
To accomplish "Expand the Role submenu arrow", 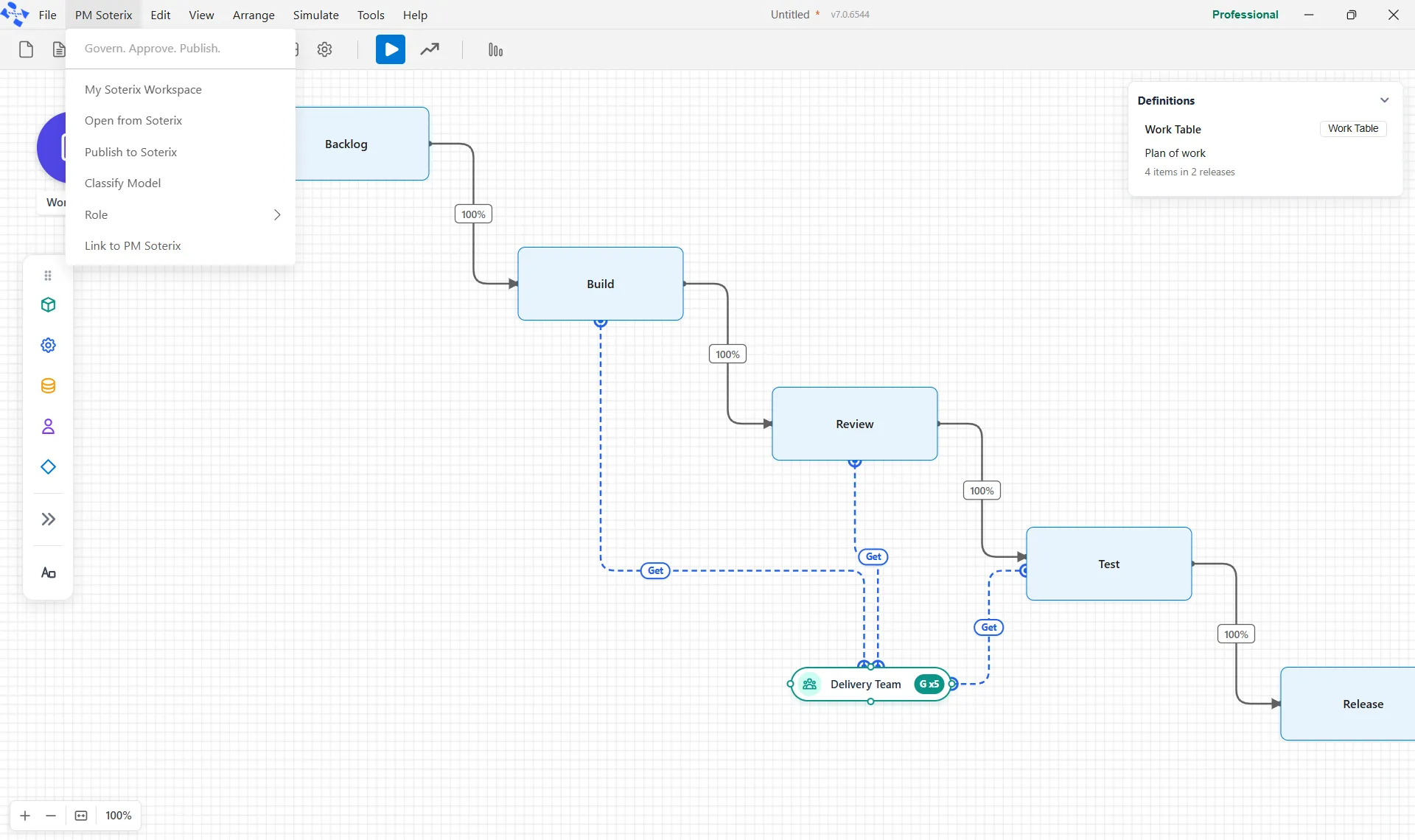I will pyautogui.click(x=277, y=214).
